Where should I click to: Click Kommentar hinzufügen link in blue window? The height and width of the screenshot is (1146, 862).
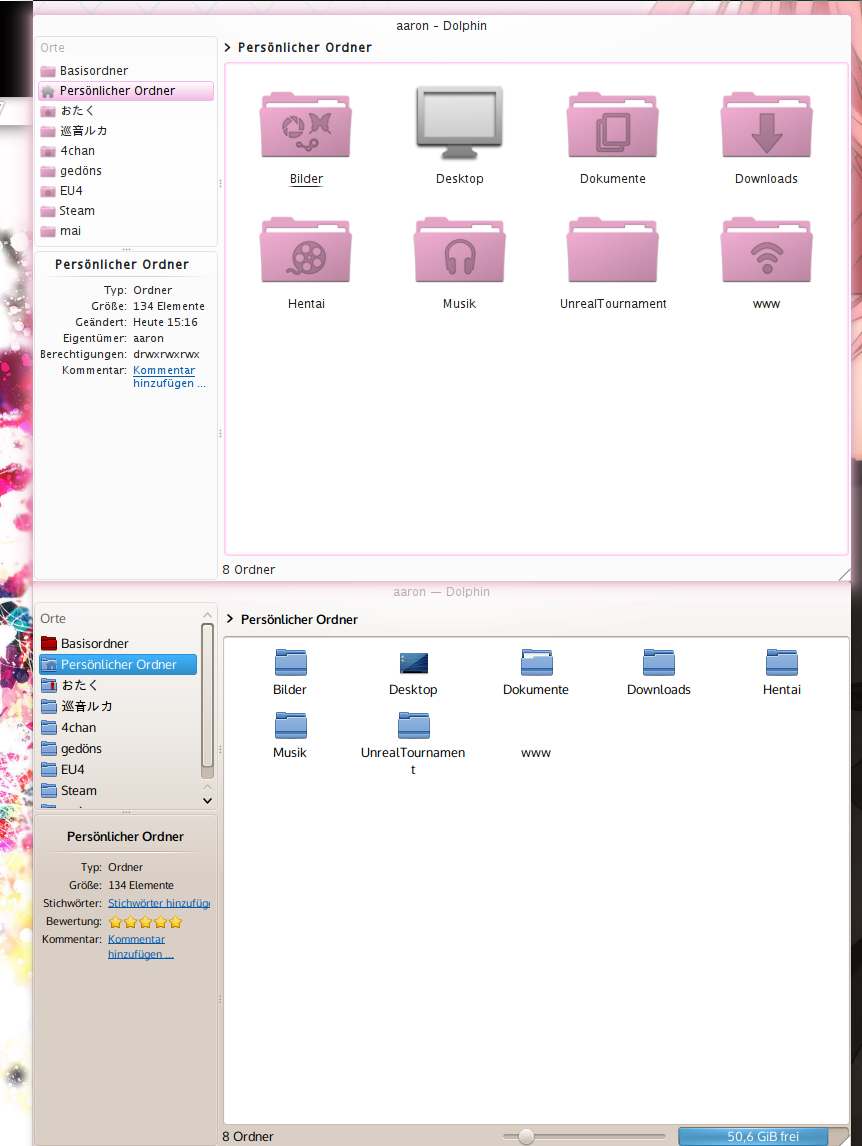click(x=141, y=946)
